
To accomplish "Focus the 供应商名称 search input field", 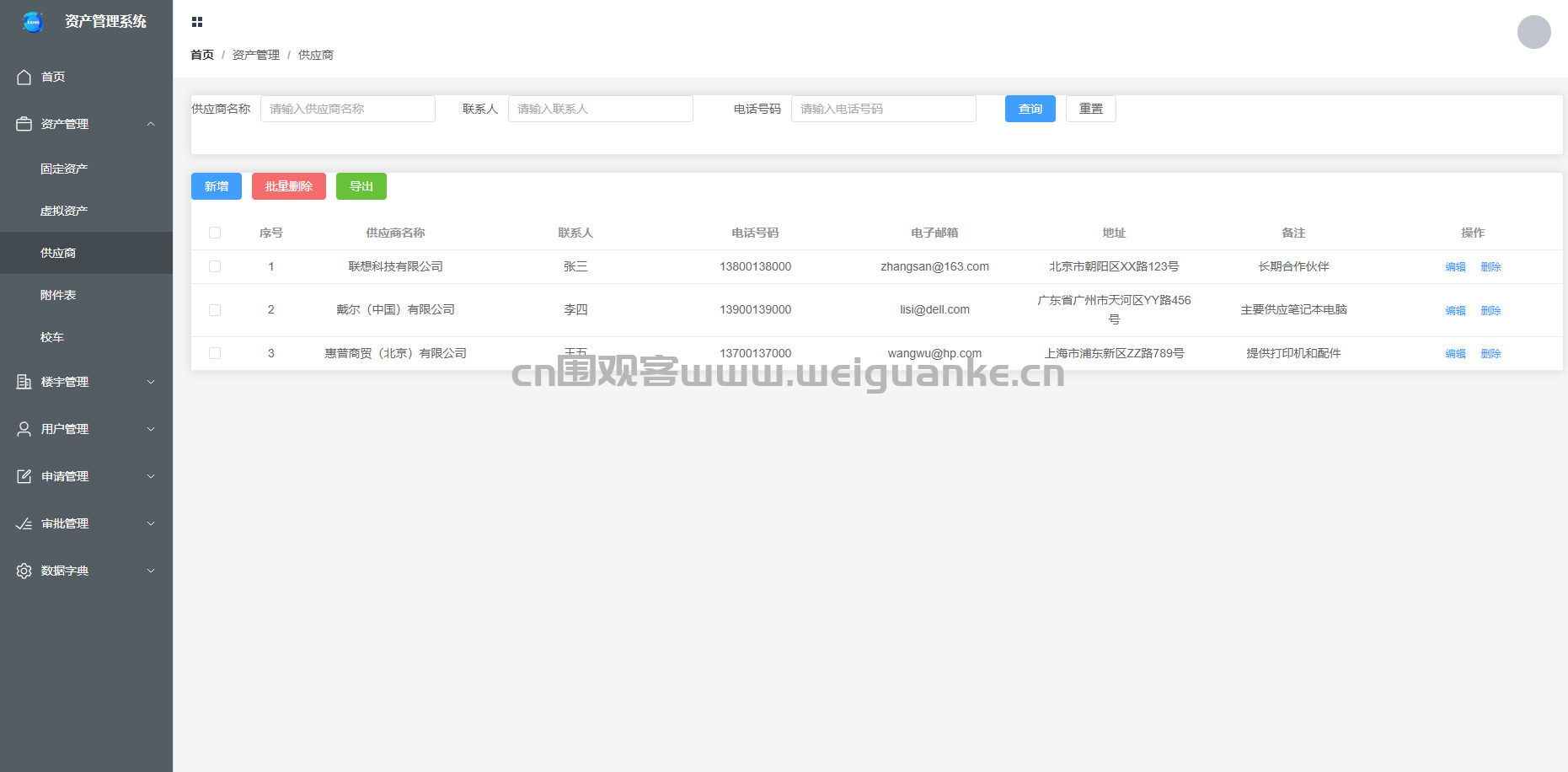I will click(347, 109).
